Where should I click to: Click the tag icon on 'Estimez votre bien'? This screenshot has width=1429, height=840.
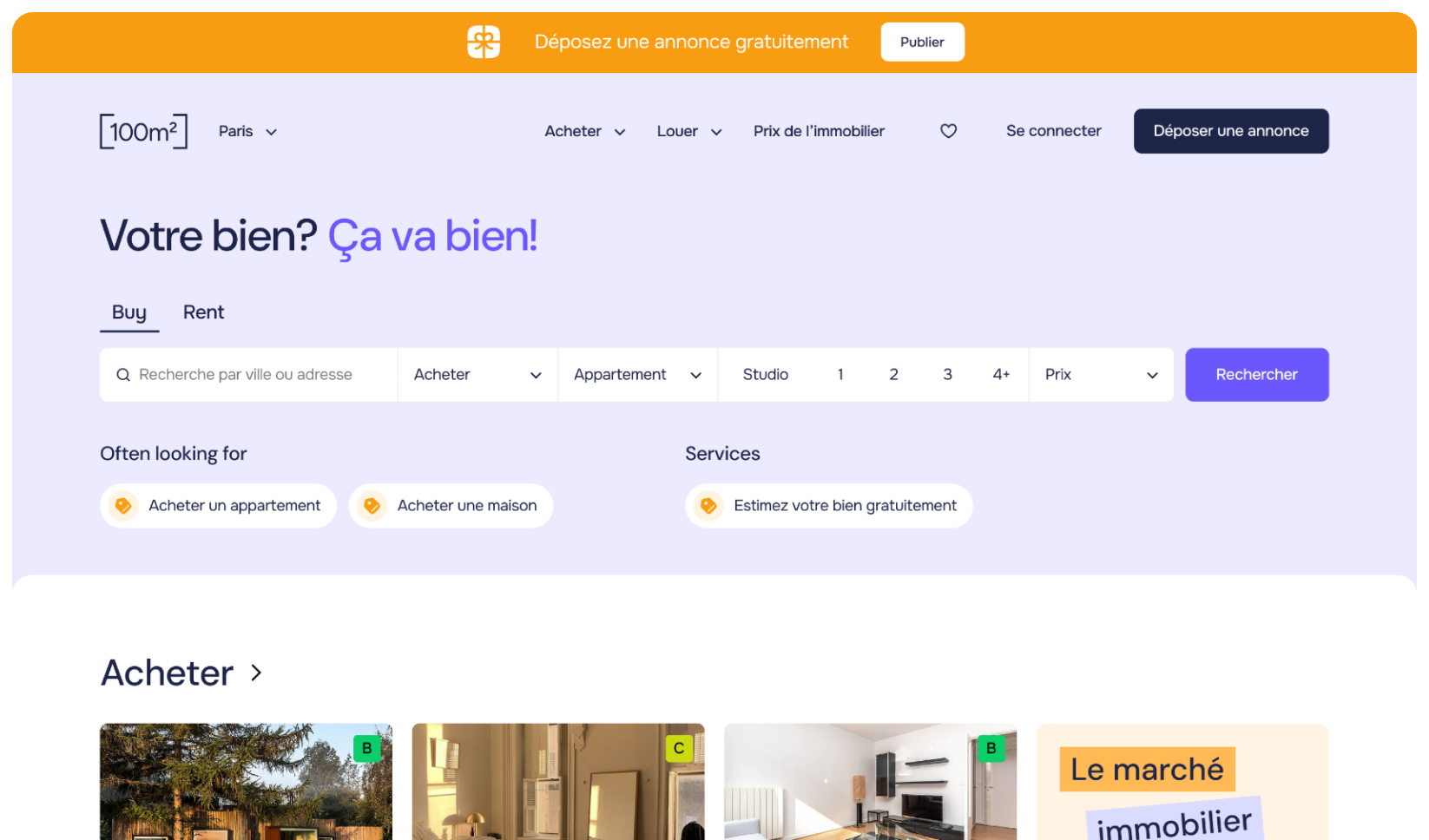[709, 506]
